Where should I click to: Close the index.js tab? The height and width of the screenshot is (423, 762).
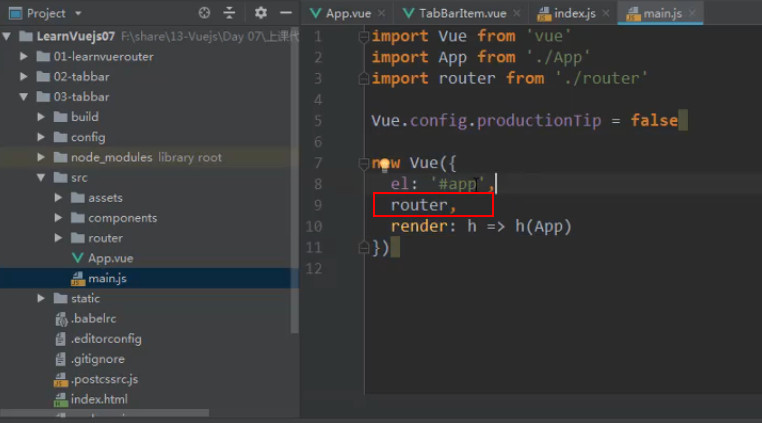(606, 14)
